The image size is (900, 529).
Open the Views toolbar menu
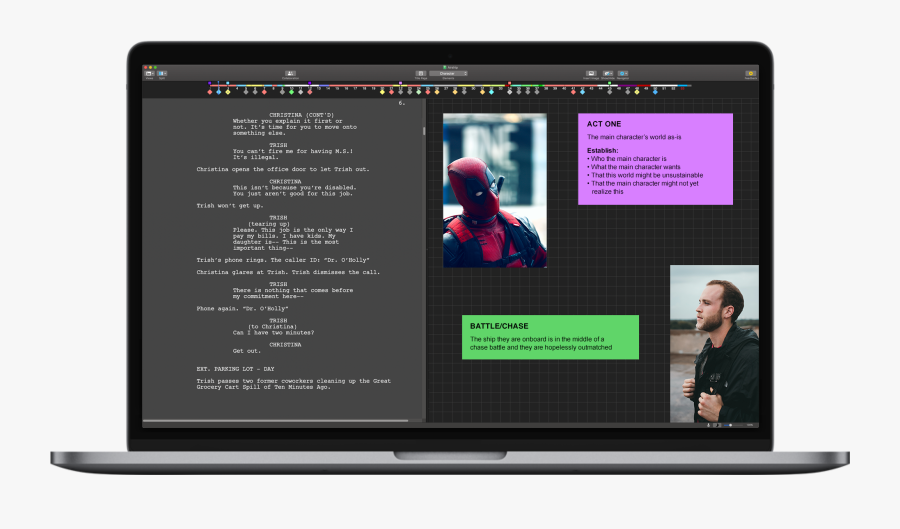[149, 74]
